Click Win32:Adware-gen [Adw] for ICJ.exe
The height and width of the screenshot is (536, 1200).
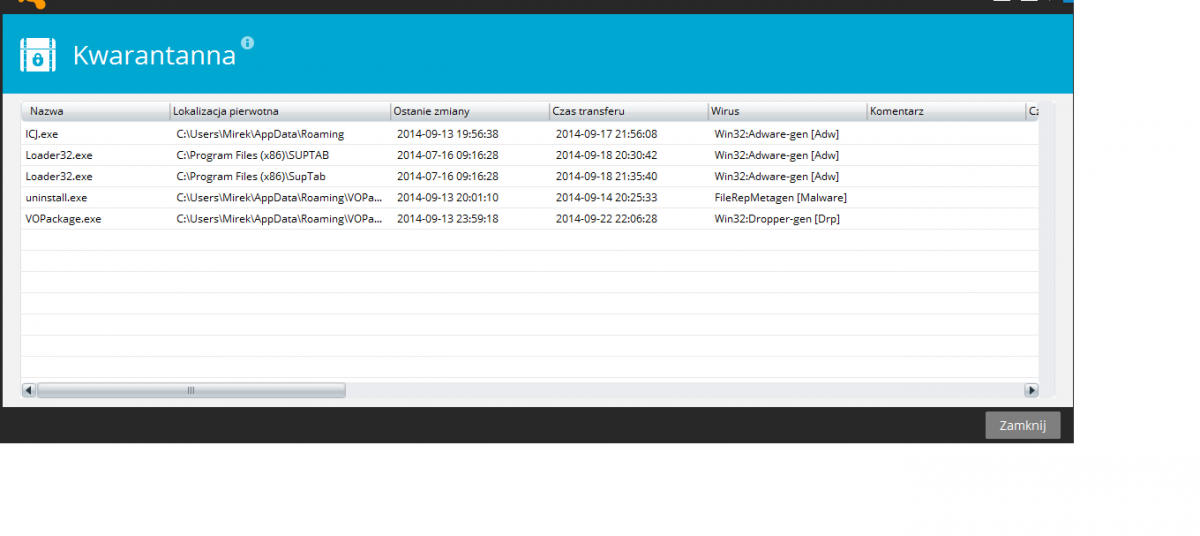tap(777, 134)
